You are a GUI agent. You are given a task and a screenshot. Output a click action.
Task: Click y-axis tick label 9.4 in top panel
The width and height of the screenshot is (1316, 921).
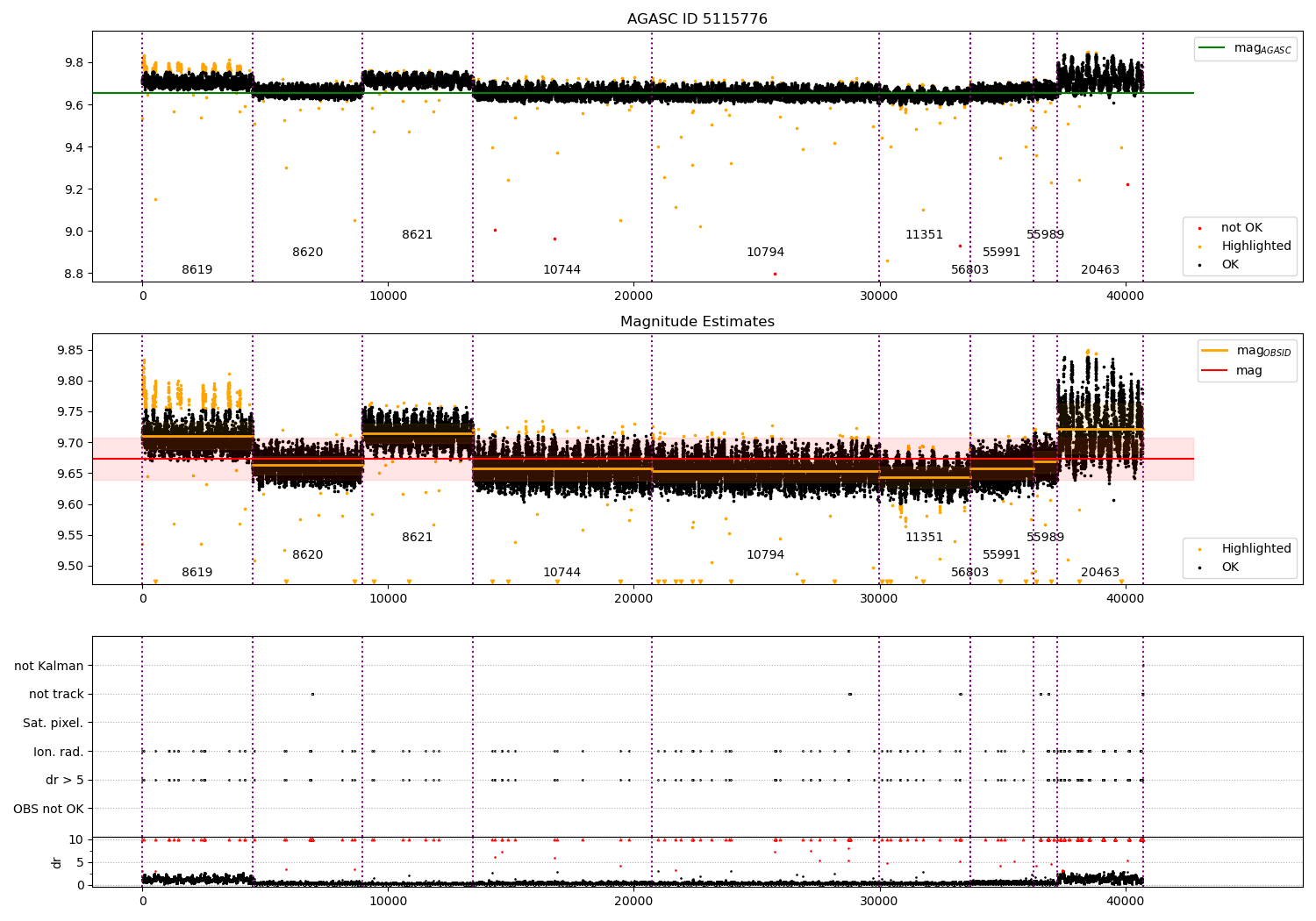(x=74, y=147)
